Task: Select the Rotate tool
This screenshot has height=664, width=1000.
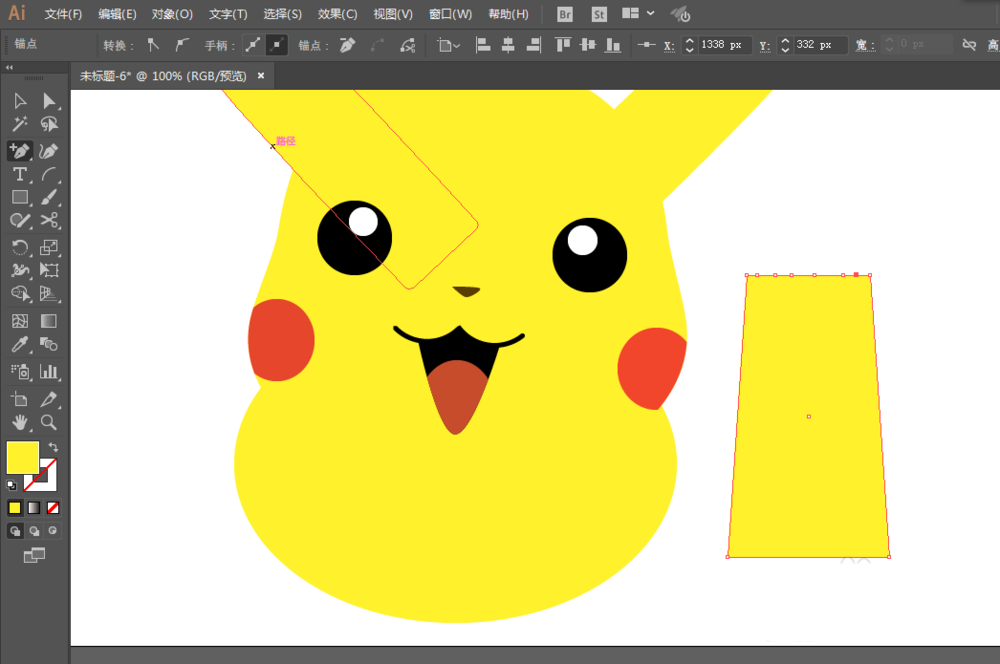Action: pyautogui.click(x=20, y=247)
